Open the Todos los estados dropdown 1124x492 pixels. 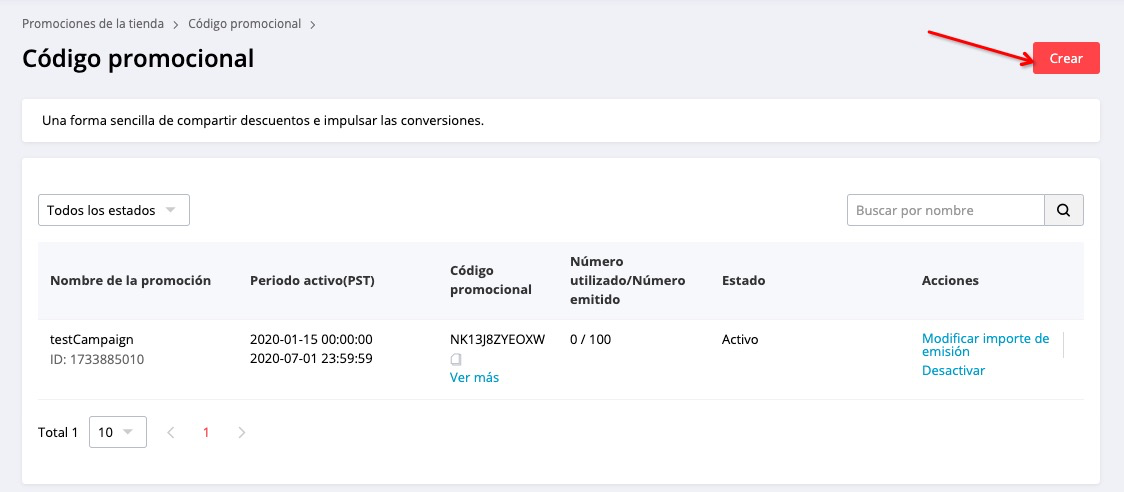(x=113, y=210)
